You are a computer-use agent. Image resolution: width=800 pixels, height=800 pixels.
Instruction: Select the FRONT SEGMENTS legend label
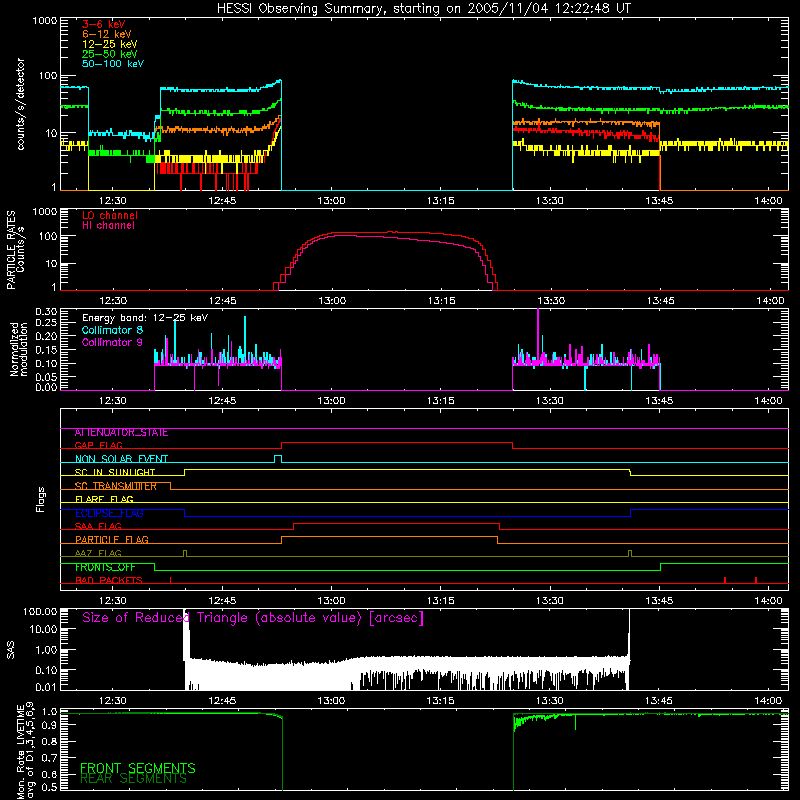click(x=138, y=768)
